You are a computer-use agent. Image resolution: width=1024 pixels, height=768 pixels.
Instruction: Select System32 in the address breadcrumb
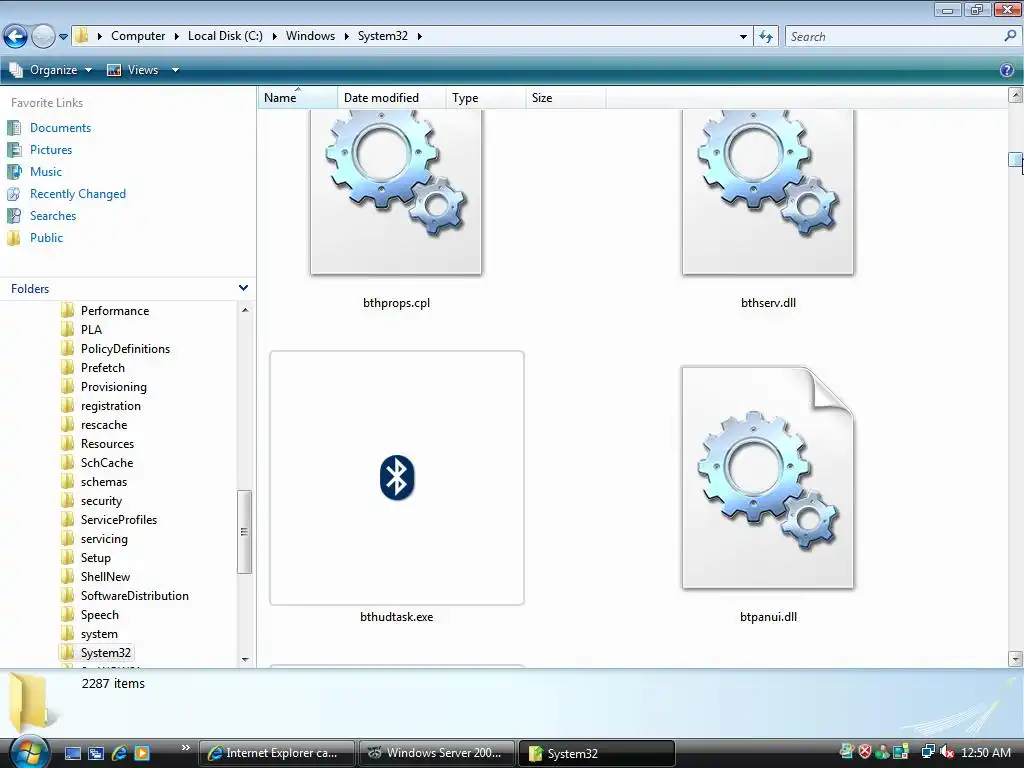(x=383, y=36)
